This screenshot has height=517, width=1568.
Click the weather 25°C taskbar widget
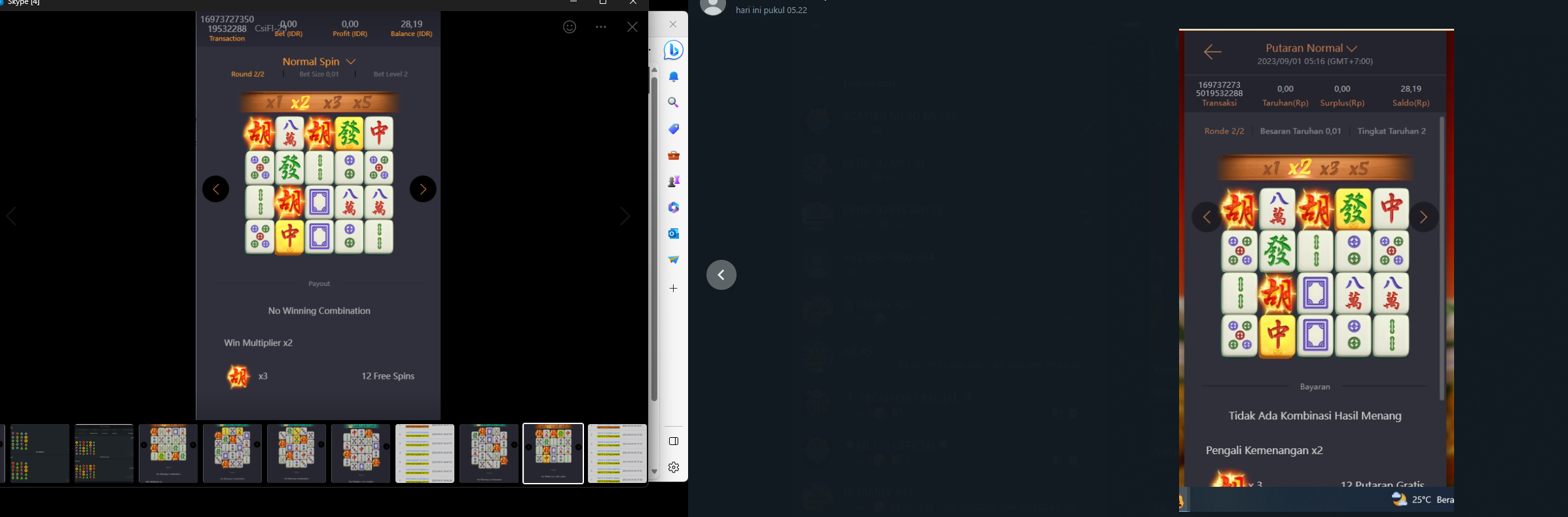point(1422,499)
